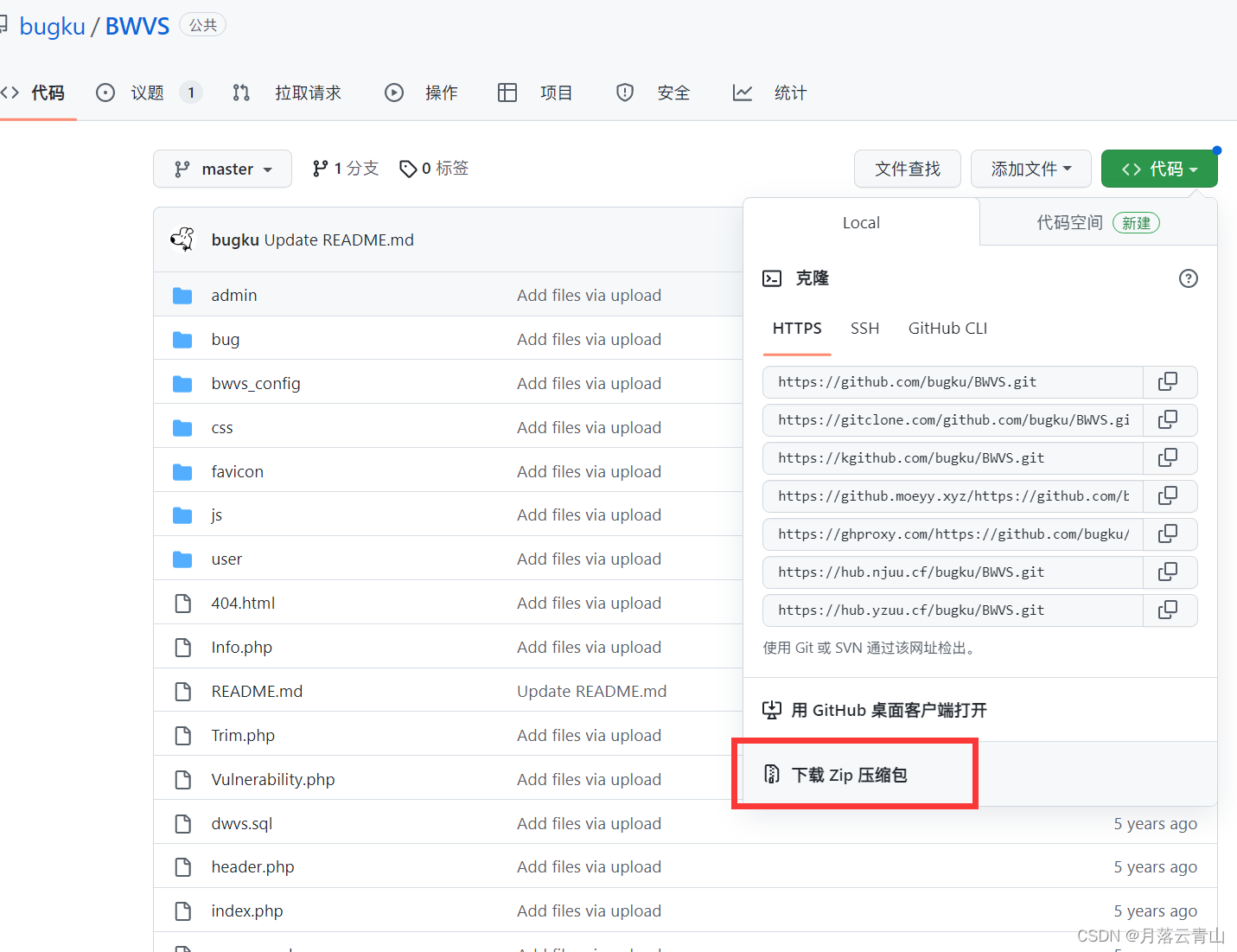Open Vulnerability.php from the file list
This screenshot has height=952, width=1237.
point(273,779)
